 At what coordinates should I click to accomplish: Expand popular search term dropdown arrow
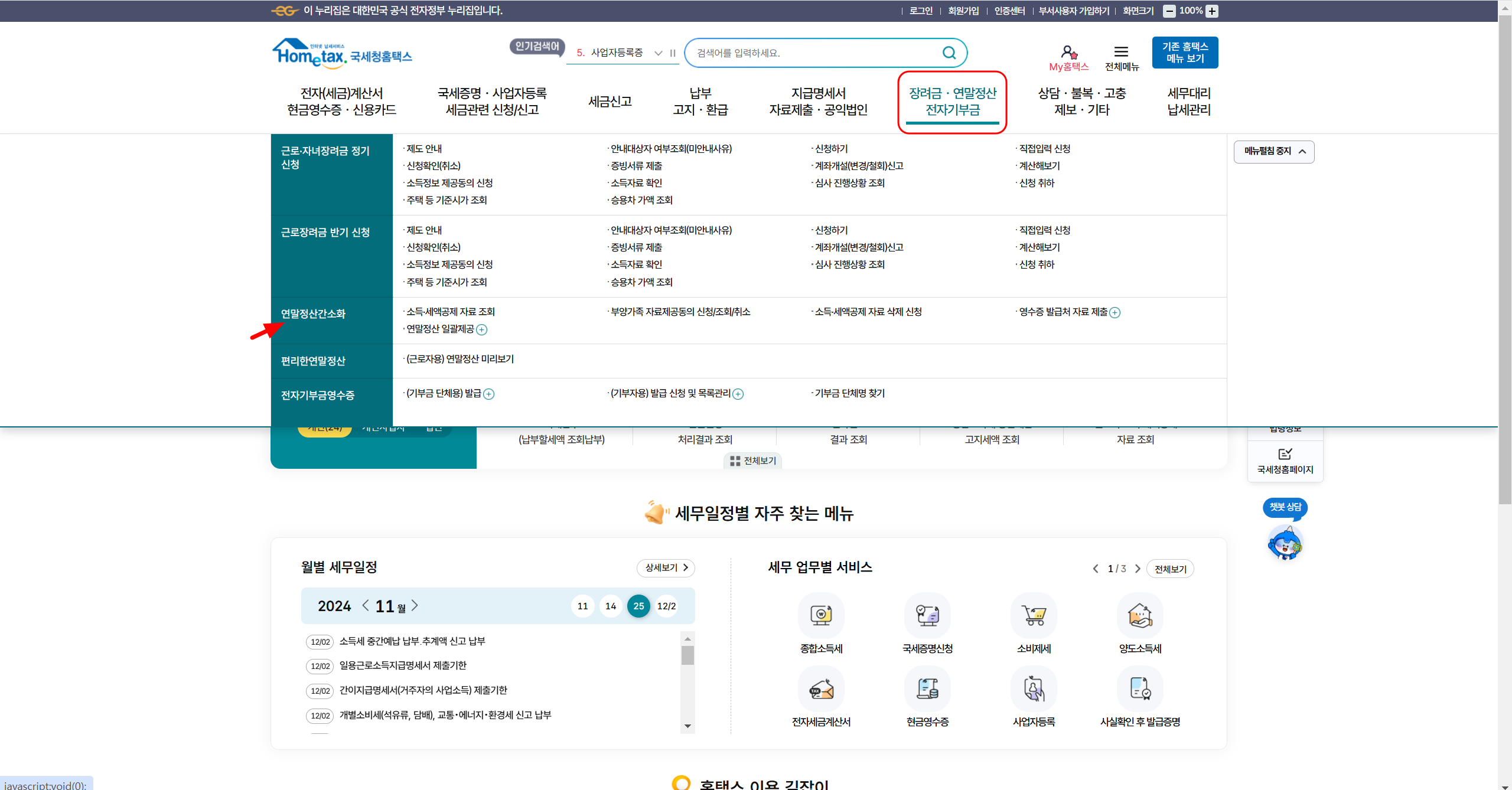tap(659, 53)
